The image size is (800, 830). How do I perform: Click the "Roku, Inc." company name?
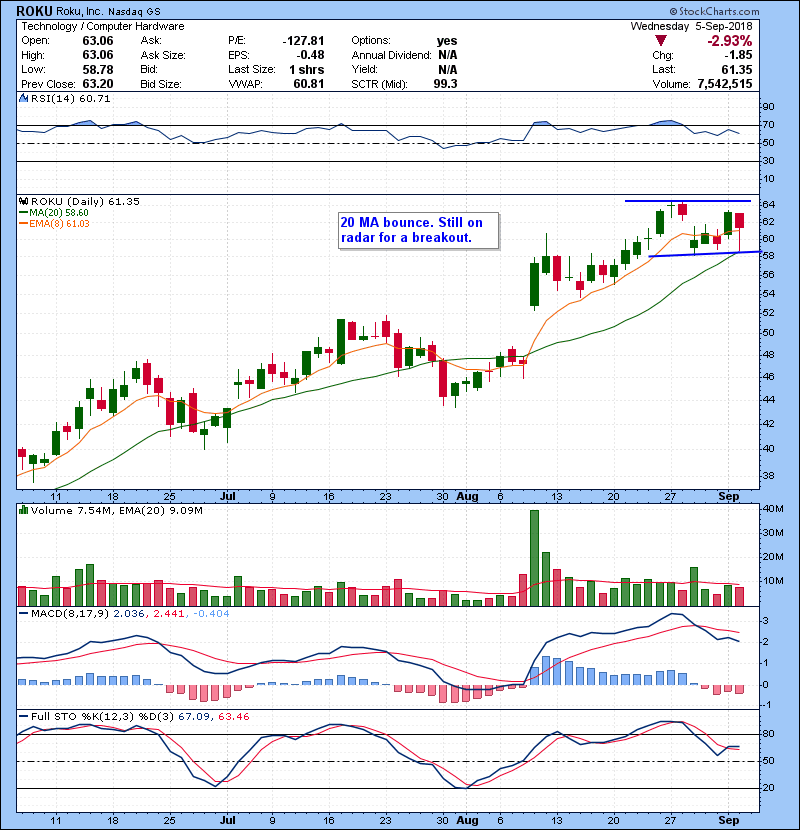79,11
